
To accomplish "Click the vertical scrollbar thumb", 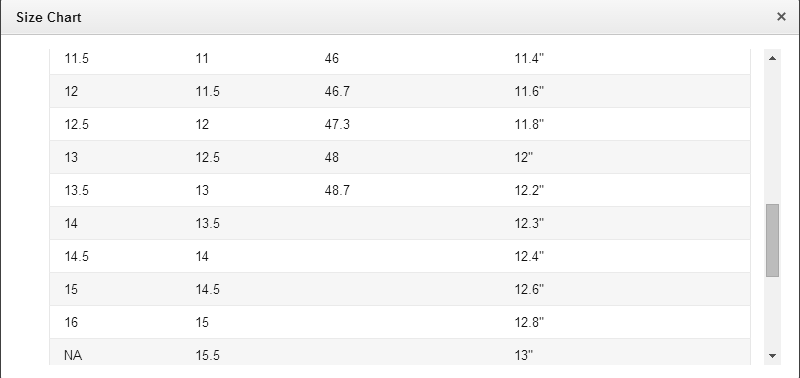I will tap(772, 240).
